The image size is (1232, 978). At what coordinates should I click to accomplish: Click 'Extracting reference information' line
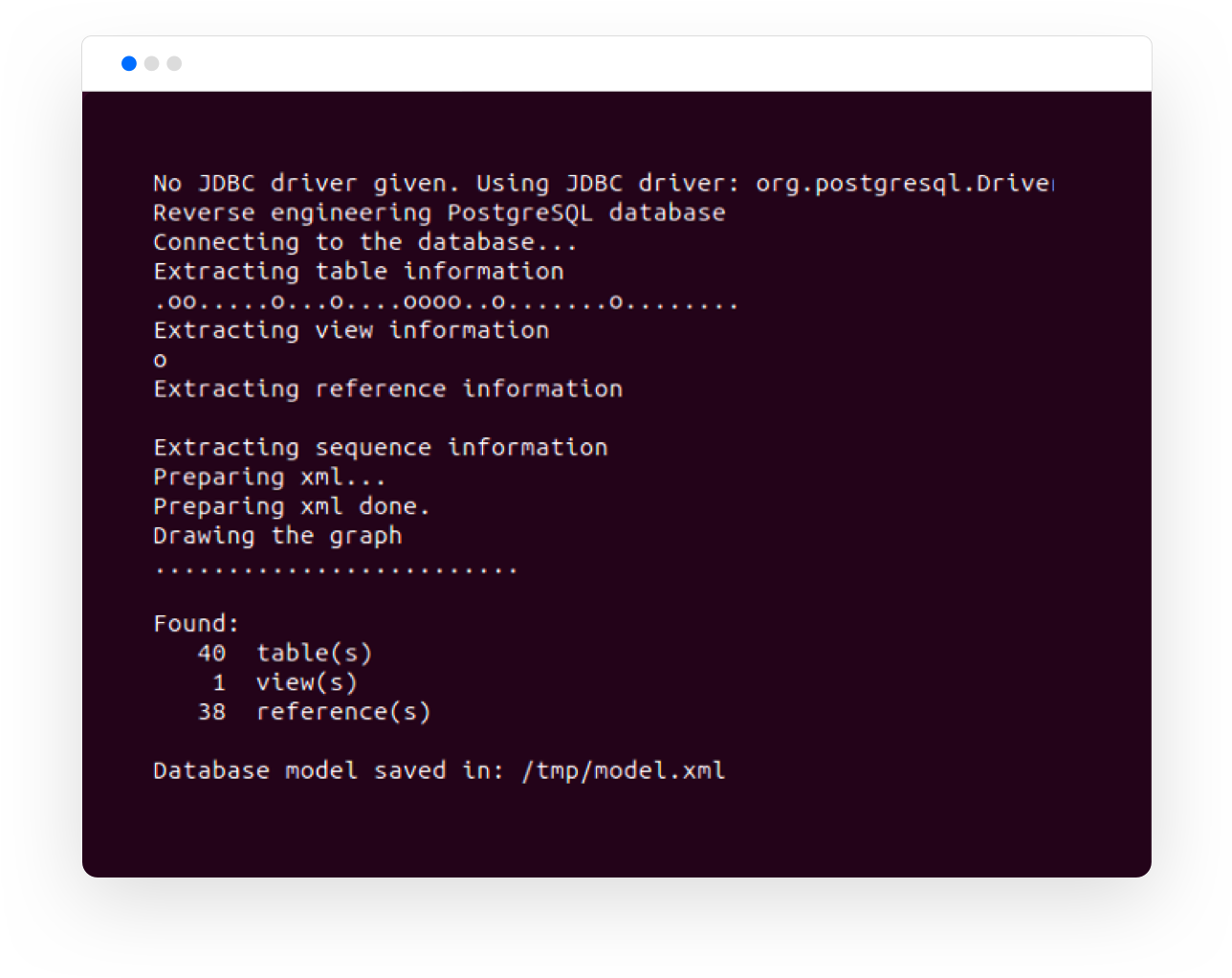387,389
